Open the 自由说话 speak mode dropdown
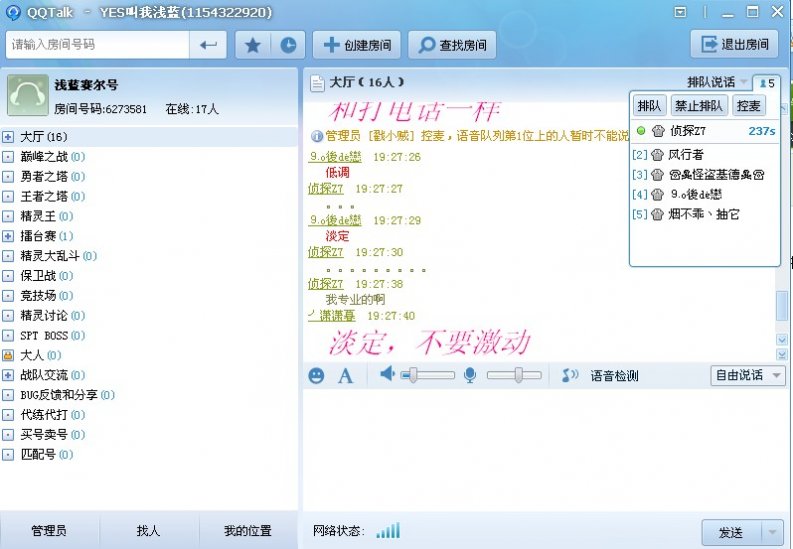793x549 pixels. point(748,375)
